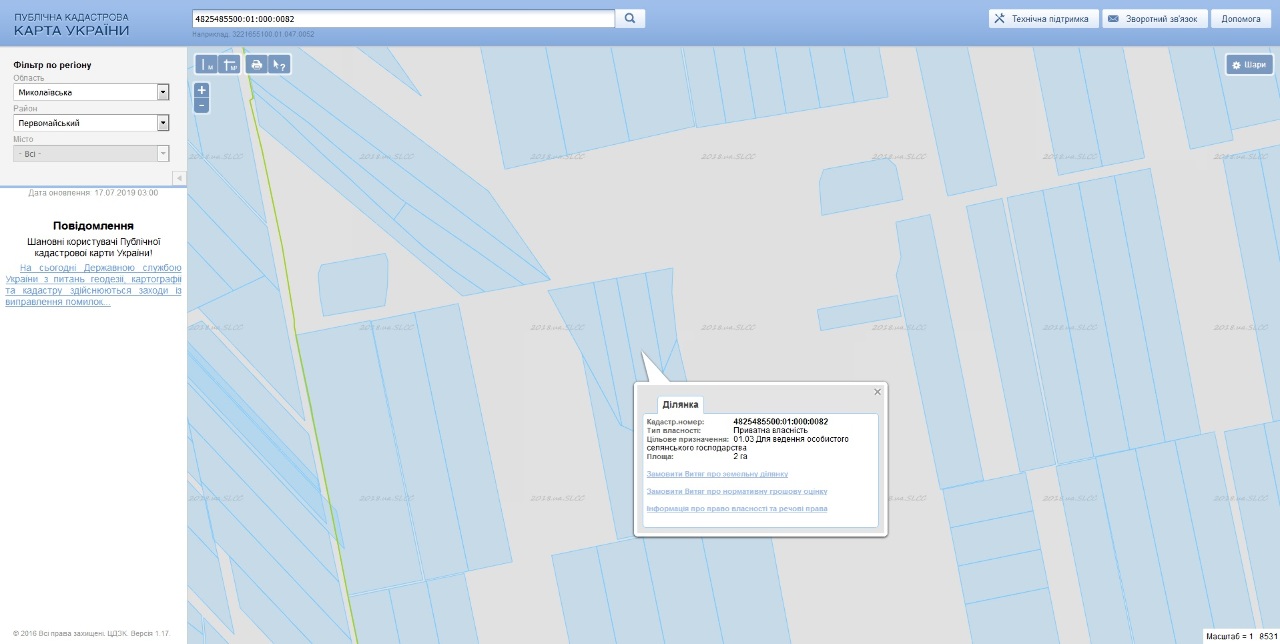
Task: Click the cadastral number search field
Action: [402, 19]
